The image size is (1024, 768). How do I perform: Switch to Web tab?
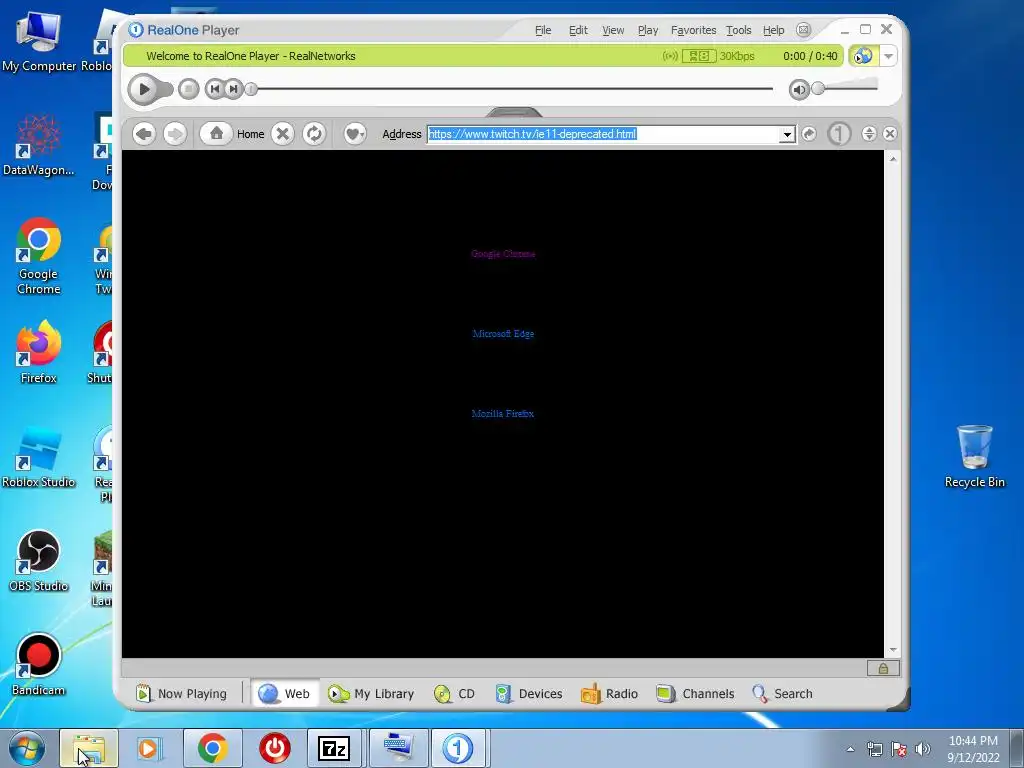pos(284,694)
